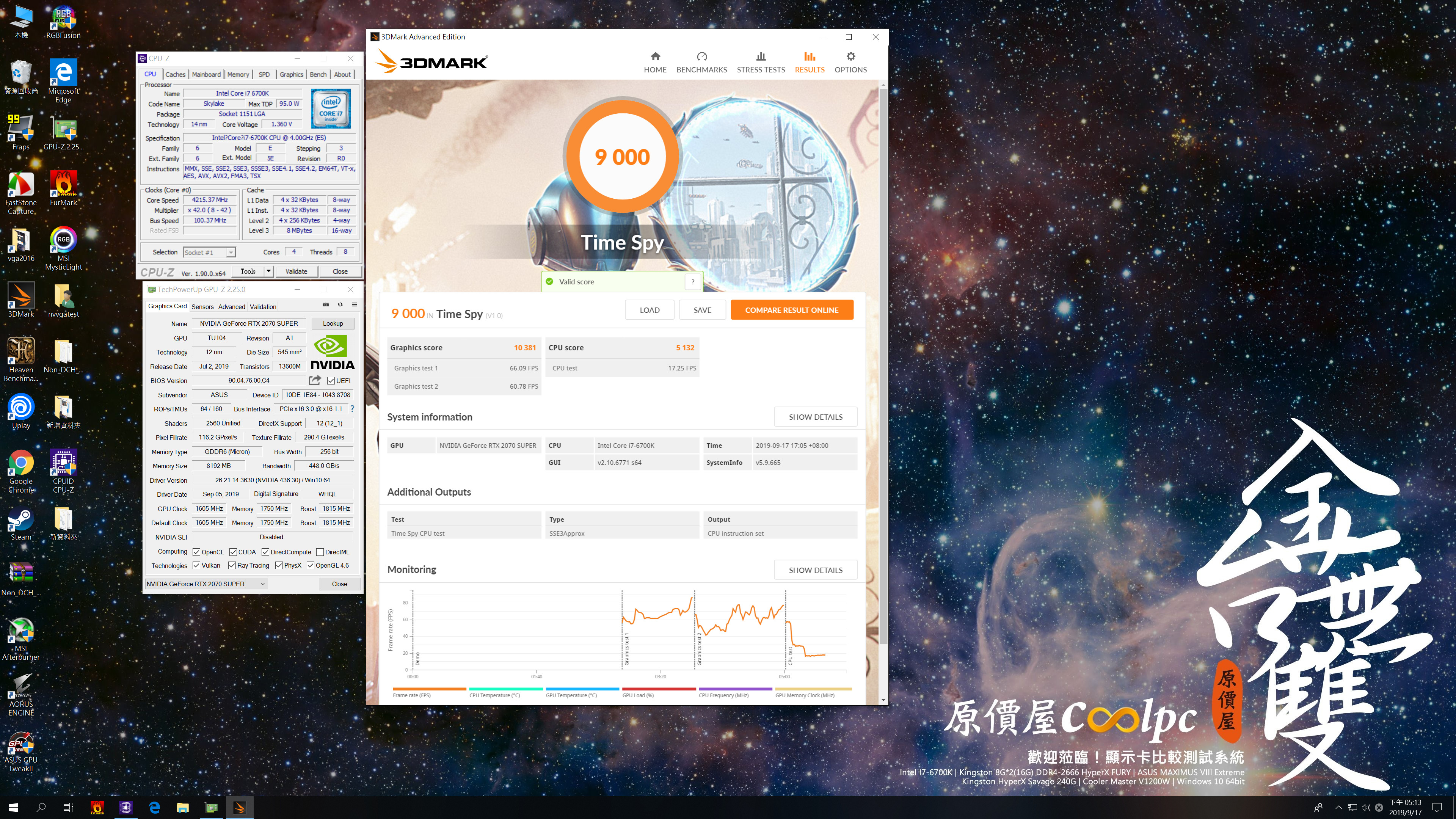The width and height of the screenshot is (1456, 819).
Task: Go to BENCHMARKS in 3DMark navigation
Action: click(701, 63)
